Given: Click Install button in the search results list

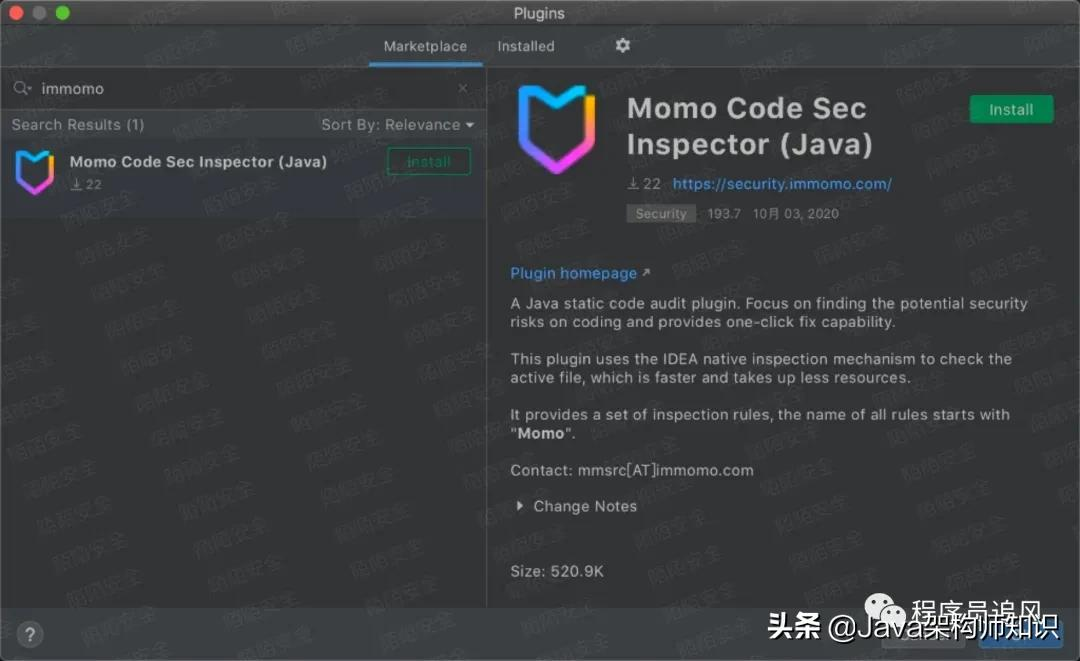Looking at the screenshot, I should 428,161.
